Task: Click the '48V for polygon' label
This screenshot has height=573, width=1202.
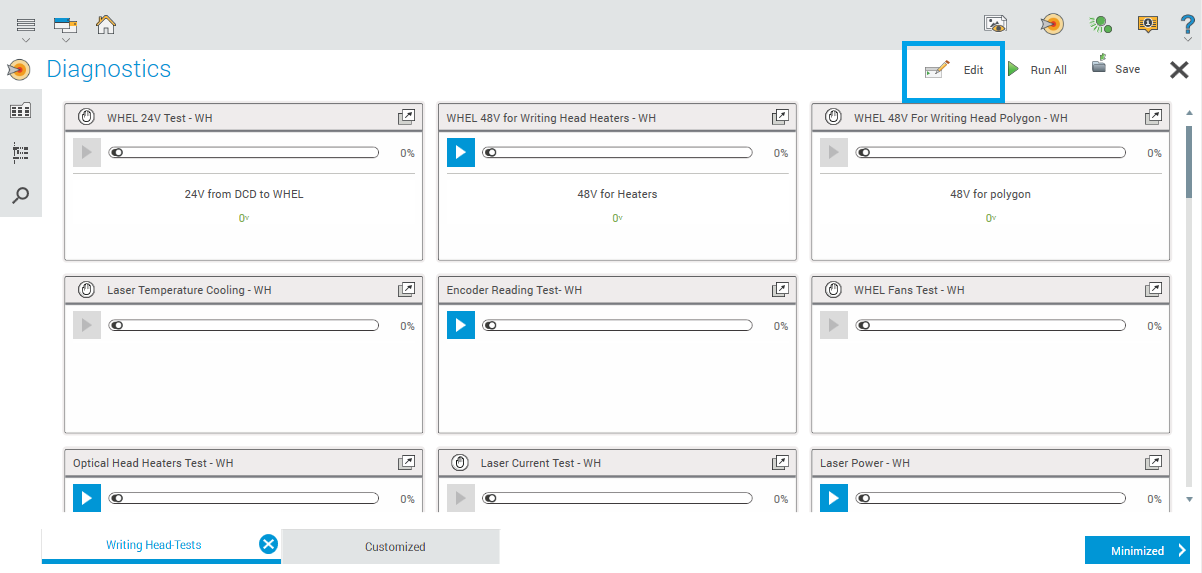Action: coord(990,194)
